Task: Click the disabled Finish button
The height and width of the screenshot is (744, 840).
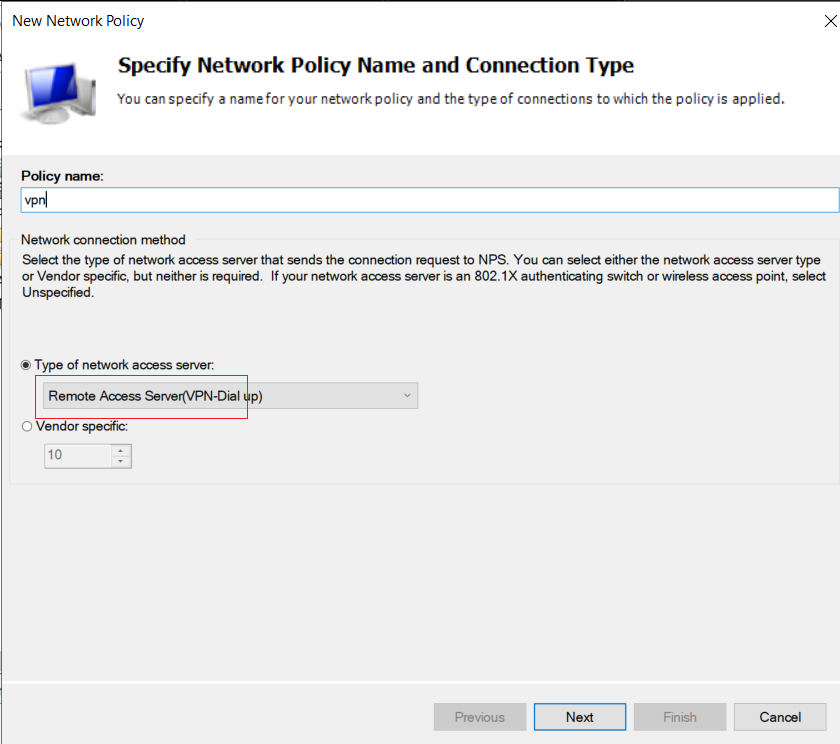Action: 680,717
